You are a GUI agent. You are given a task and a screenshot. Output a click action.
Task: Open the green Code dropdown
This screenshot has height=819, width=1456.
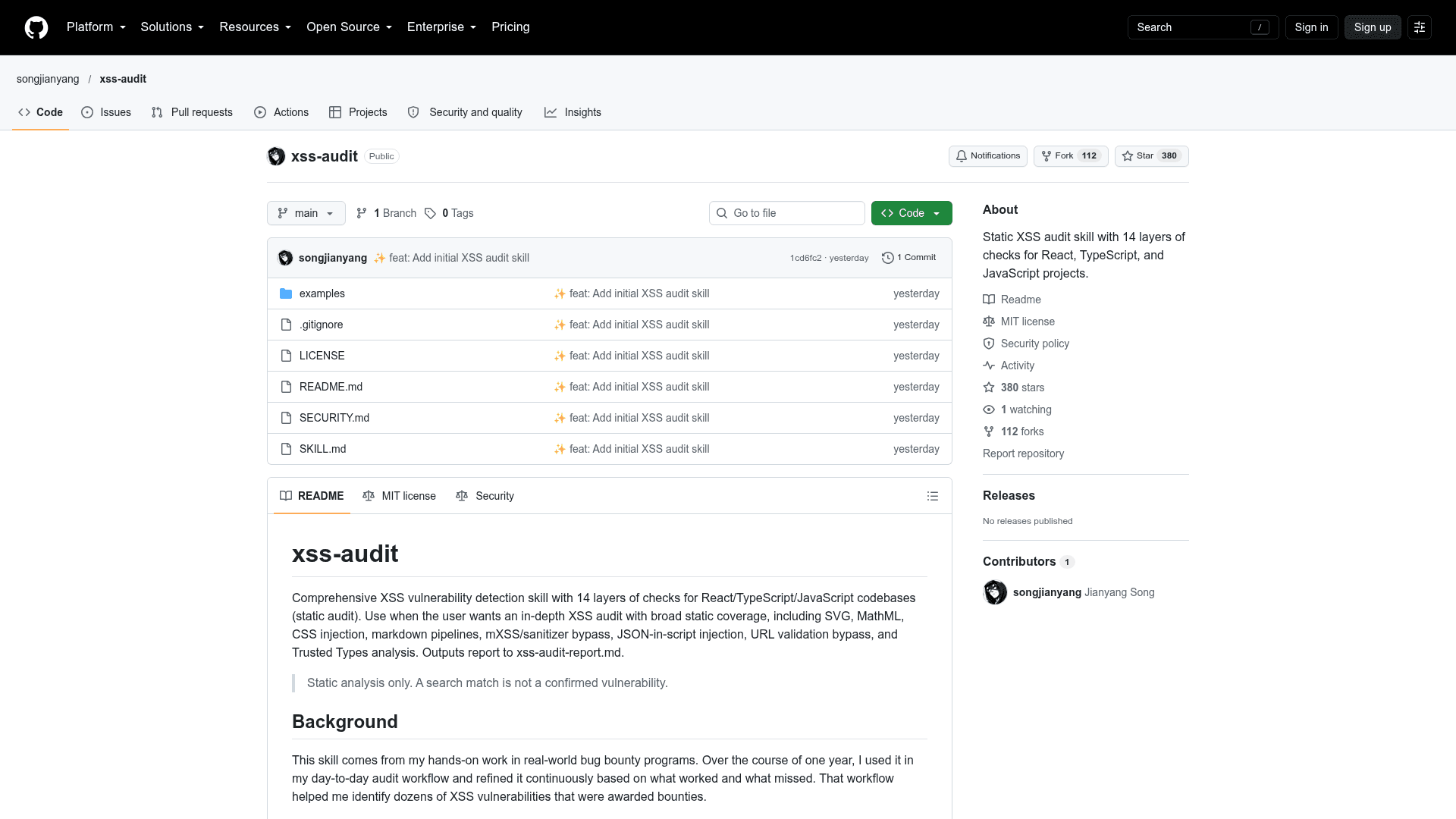point(912,213)
